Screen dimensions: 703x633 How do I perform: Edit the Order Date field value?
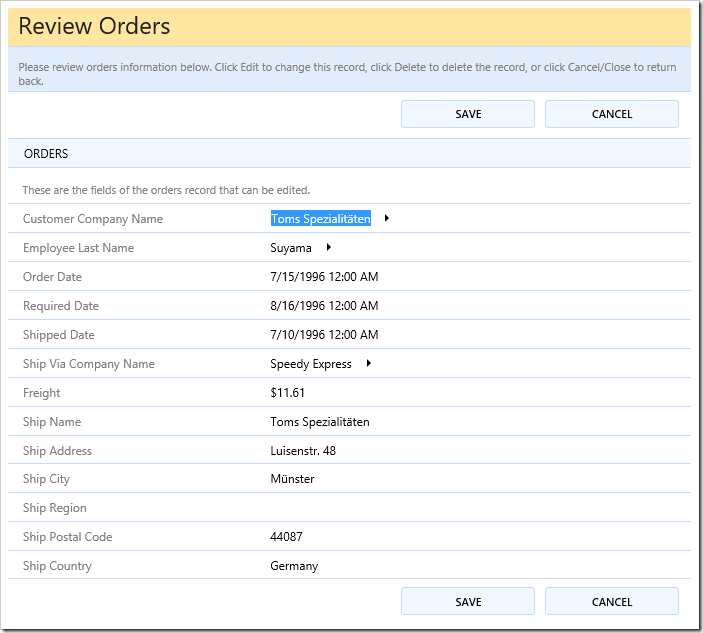324,277
